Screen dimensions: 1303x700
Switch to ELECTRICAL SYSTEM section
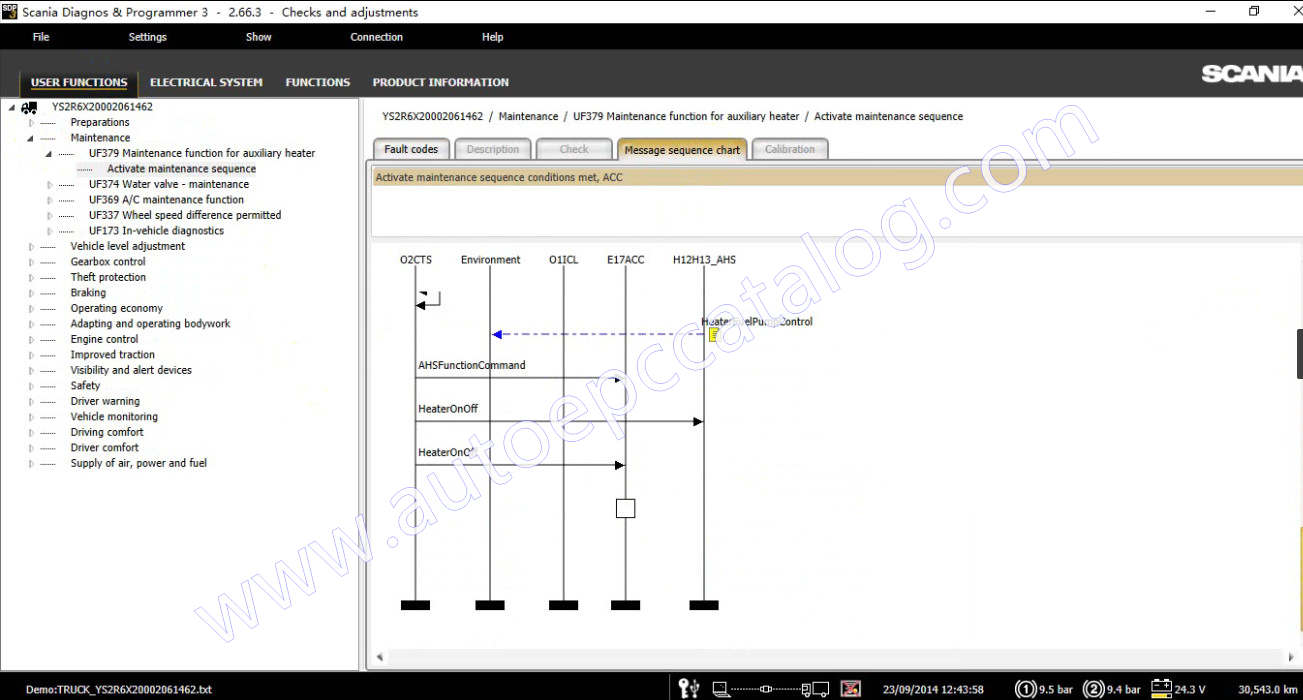[x=206, y=82]
